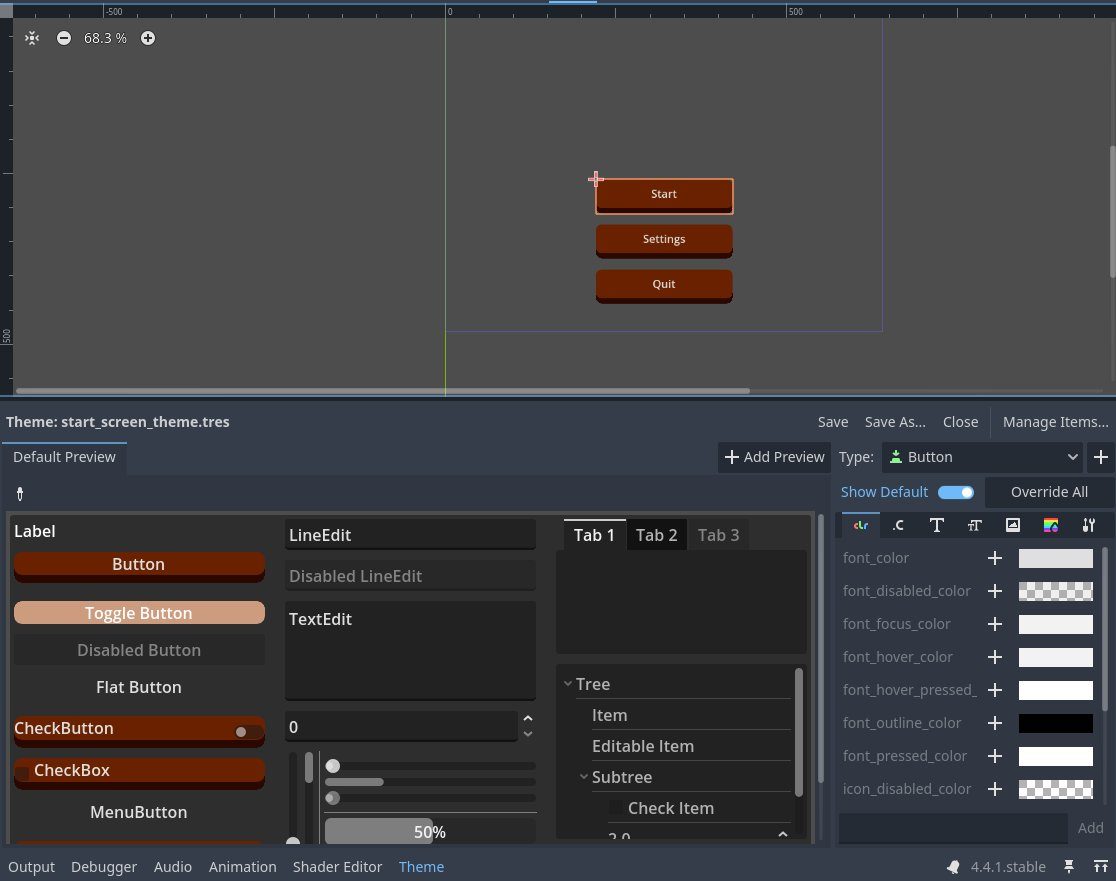Click the font_color white color swatch
The height and width of the screenshot is (881, 1116).
[1055, 558]
